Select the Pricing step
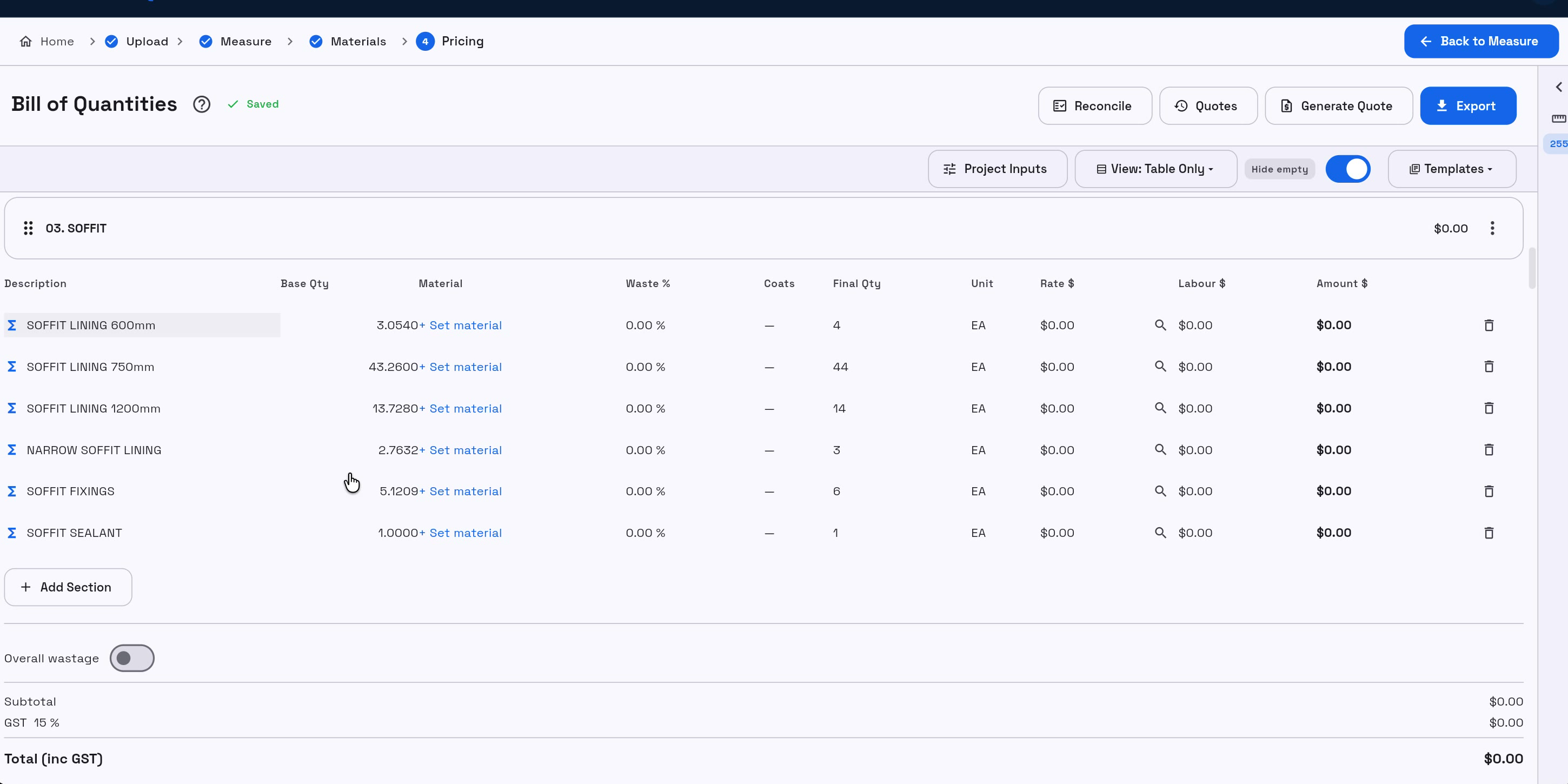Screen dimensions: 1568x784 450,42
